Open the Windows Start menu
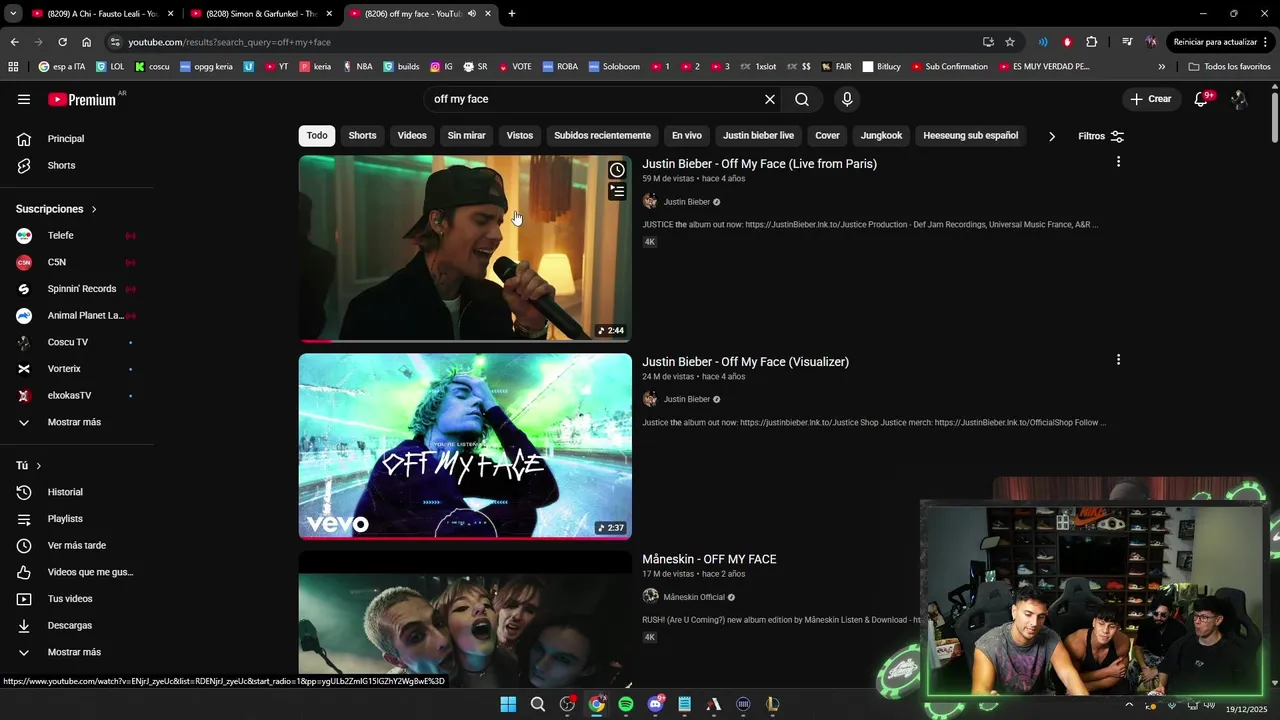This screenshot has height=720, width=1280. pos(508,704)
